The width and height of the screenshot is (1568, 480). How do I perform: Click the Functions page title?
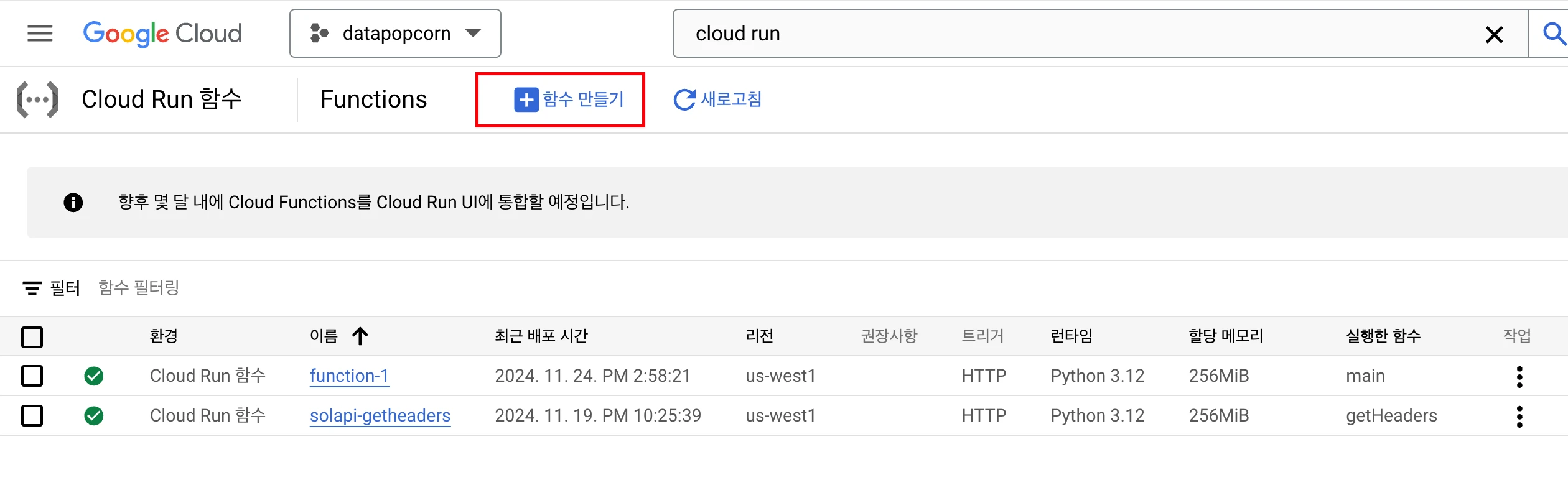(x=374, y=99)
